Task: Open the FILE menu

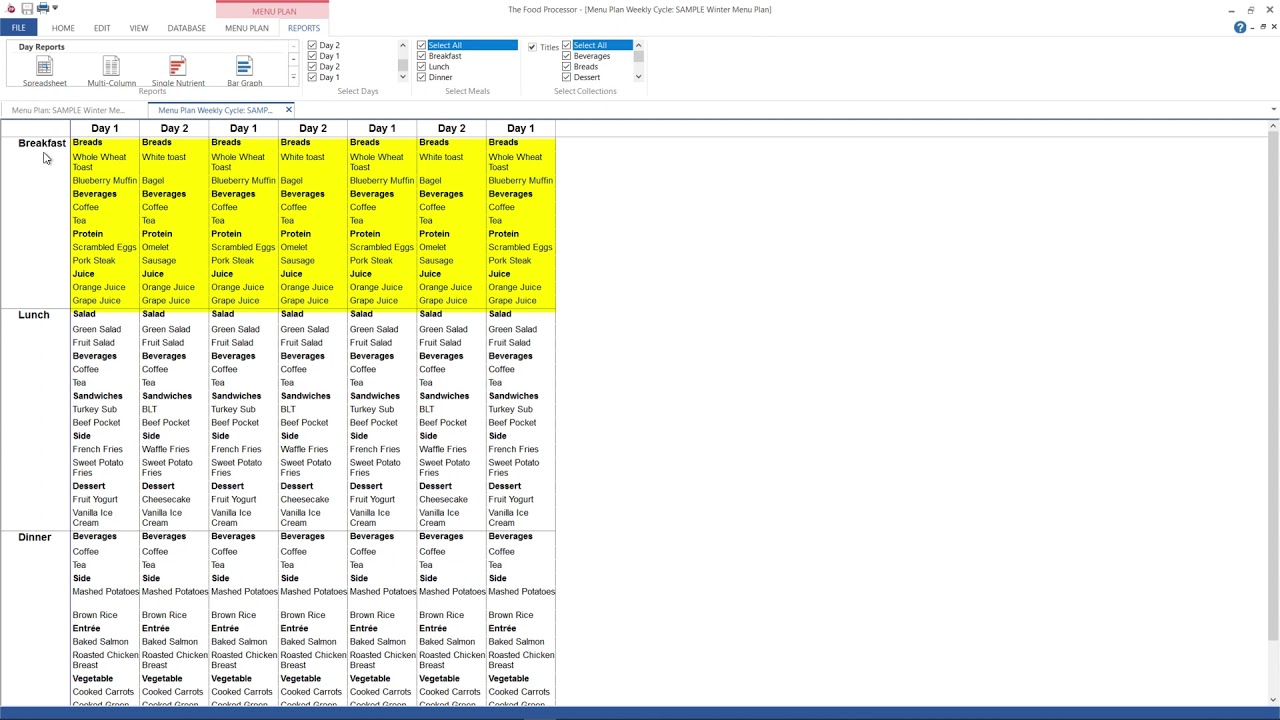Action: (x=18, y=28)
